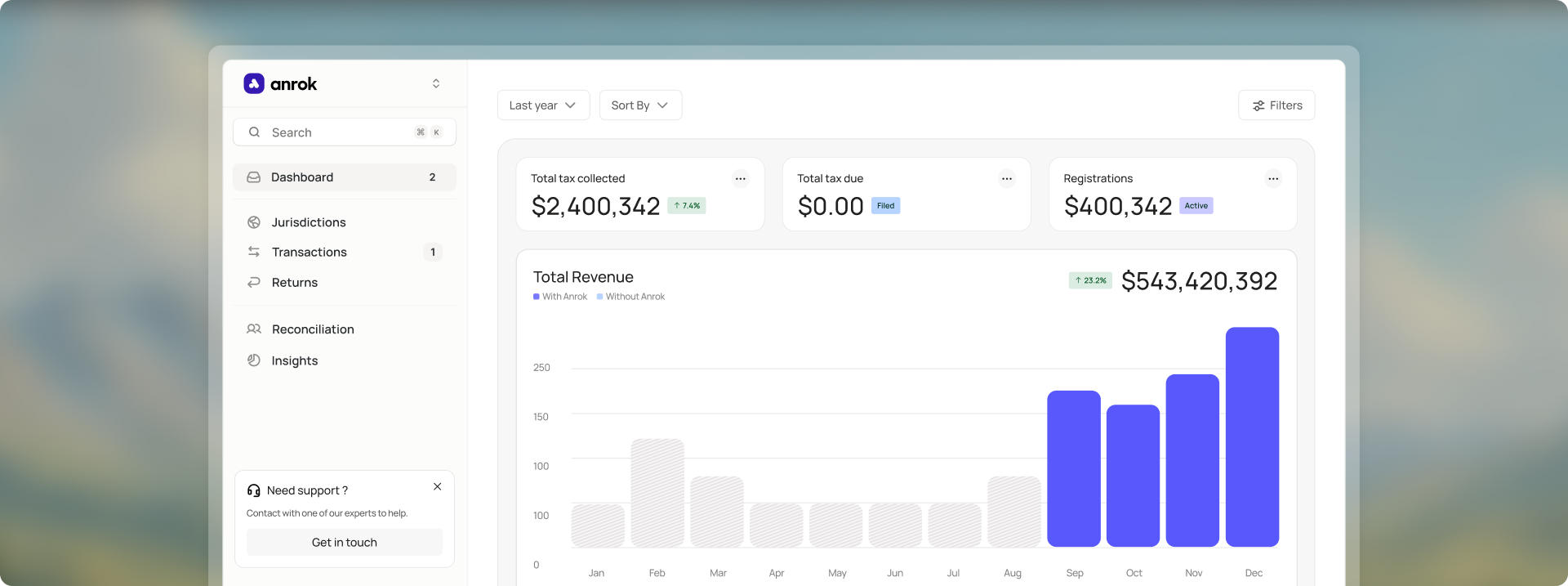The height and width of the screenshot is (586, 1568).
Task: Select the February hatched bar
Action: (x=657, y=493)
